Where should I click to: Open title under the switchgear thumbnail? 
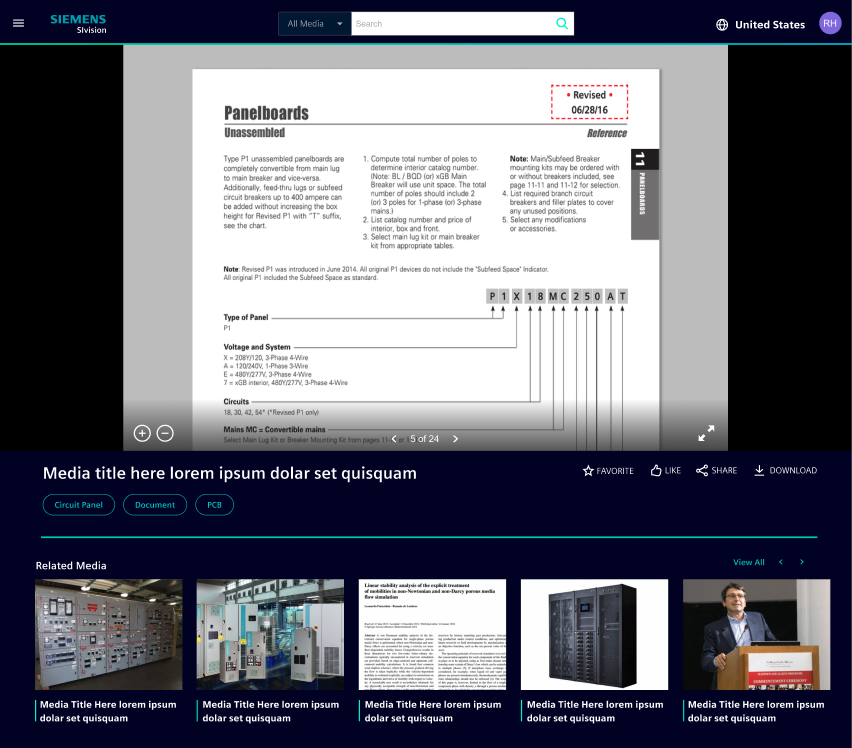(108, 711)
